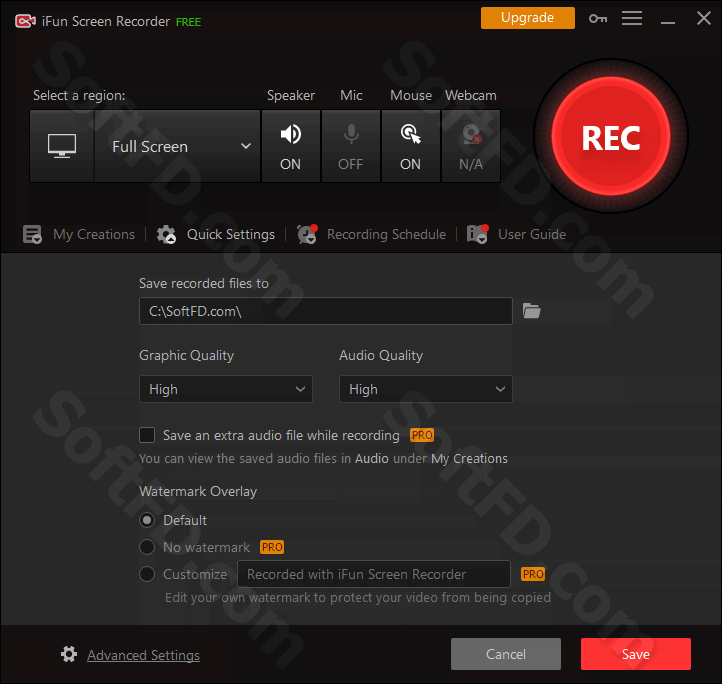The height and width of the screenshot is (684, 722).
Task: Select the No watermark radio button
Action: click(x=147, y=547)
